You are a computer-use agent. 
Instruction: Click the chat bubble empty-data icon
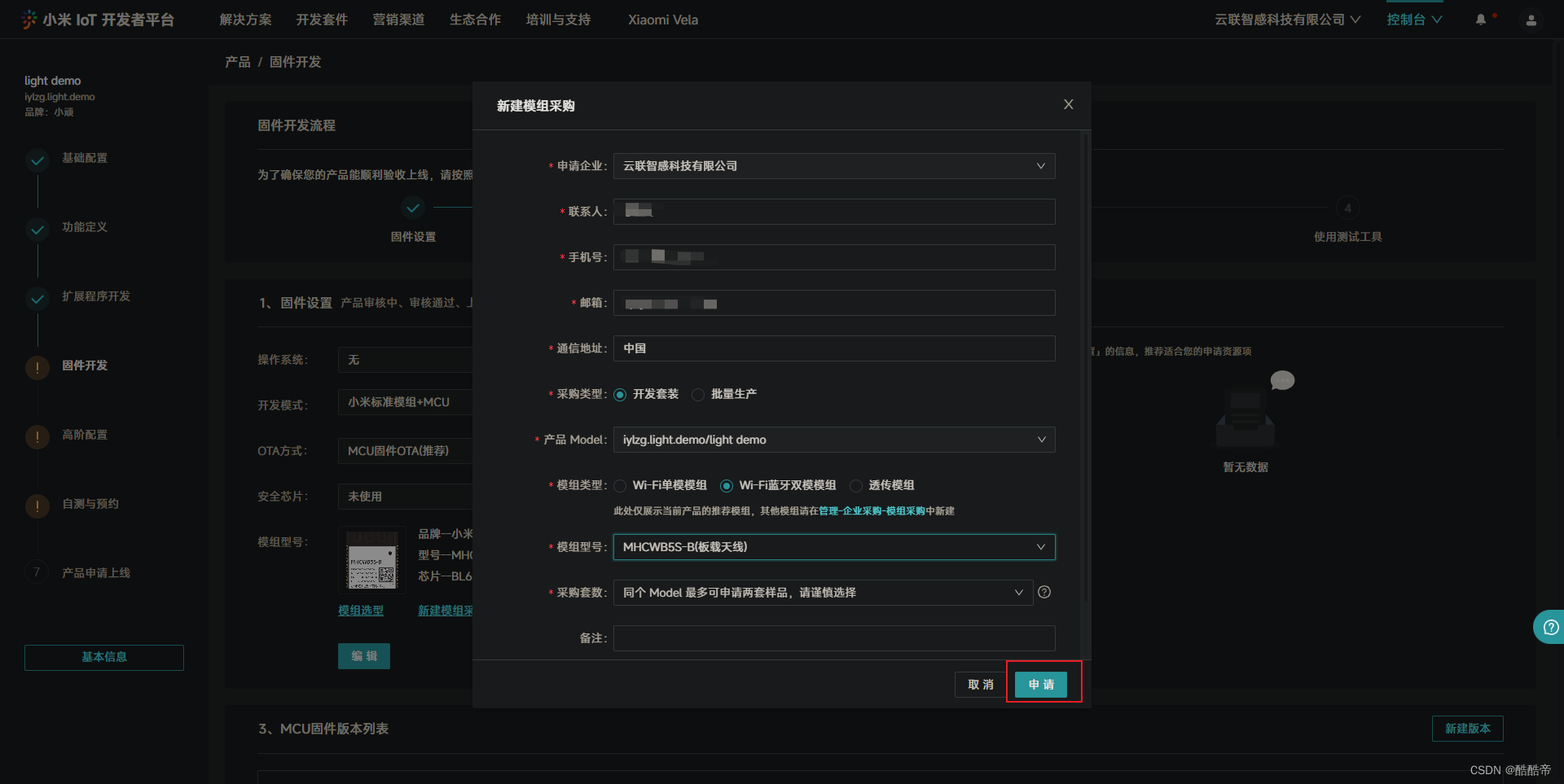click(1282, 381)
